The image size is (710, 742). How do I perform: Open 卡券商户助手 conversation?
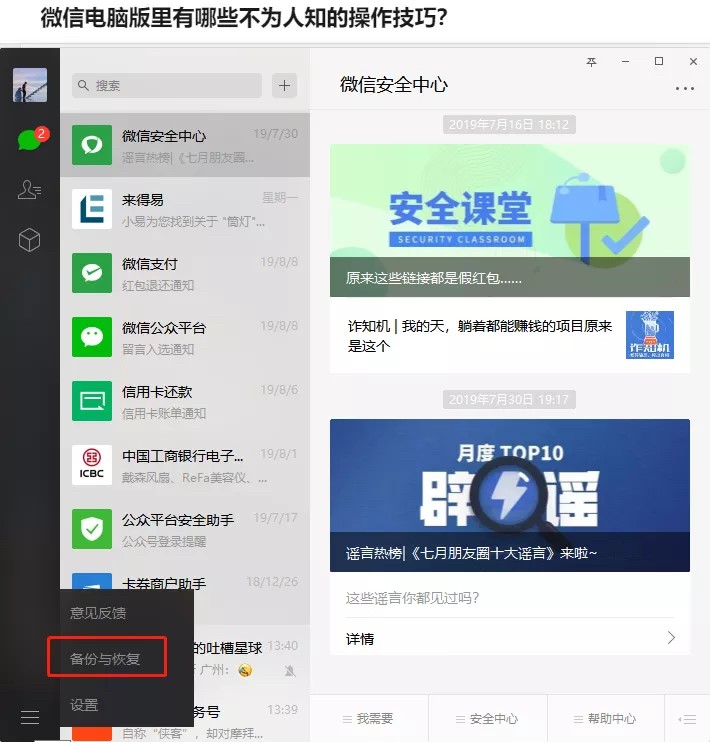tap(185, 582)
